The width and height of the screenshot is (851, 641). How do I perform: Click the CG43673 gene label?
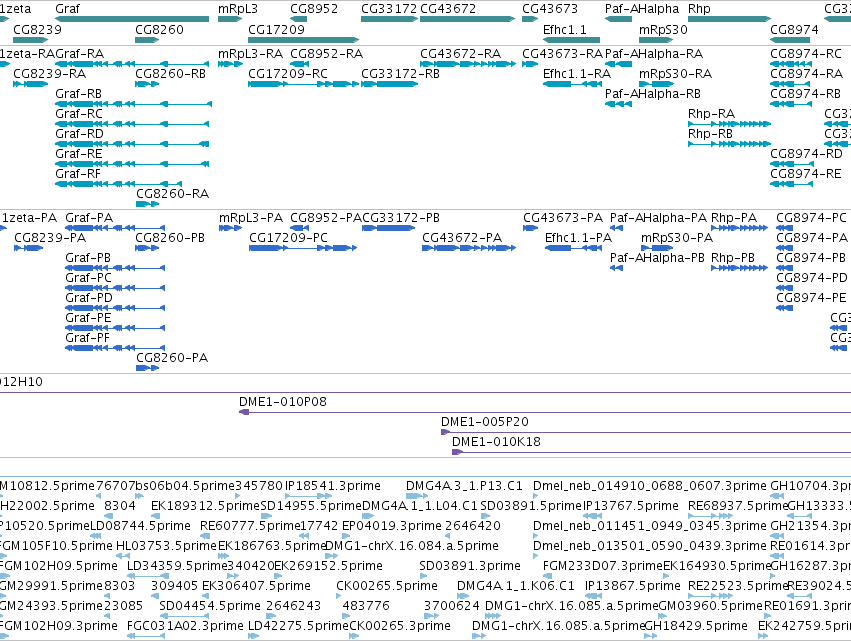(550, 9)
